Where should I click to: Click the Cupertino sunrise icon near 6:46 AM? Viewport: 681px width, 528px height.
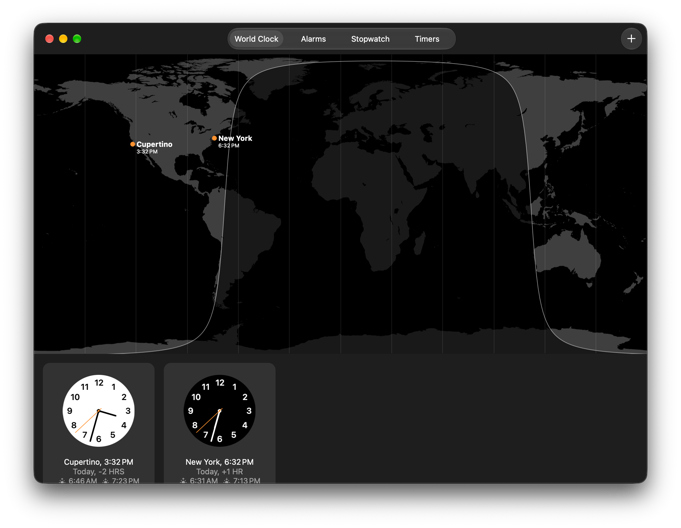[62, 481]
